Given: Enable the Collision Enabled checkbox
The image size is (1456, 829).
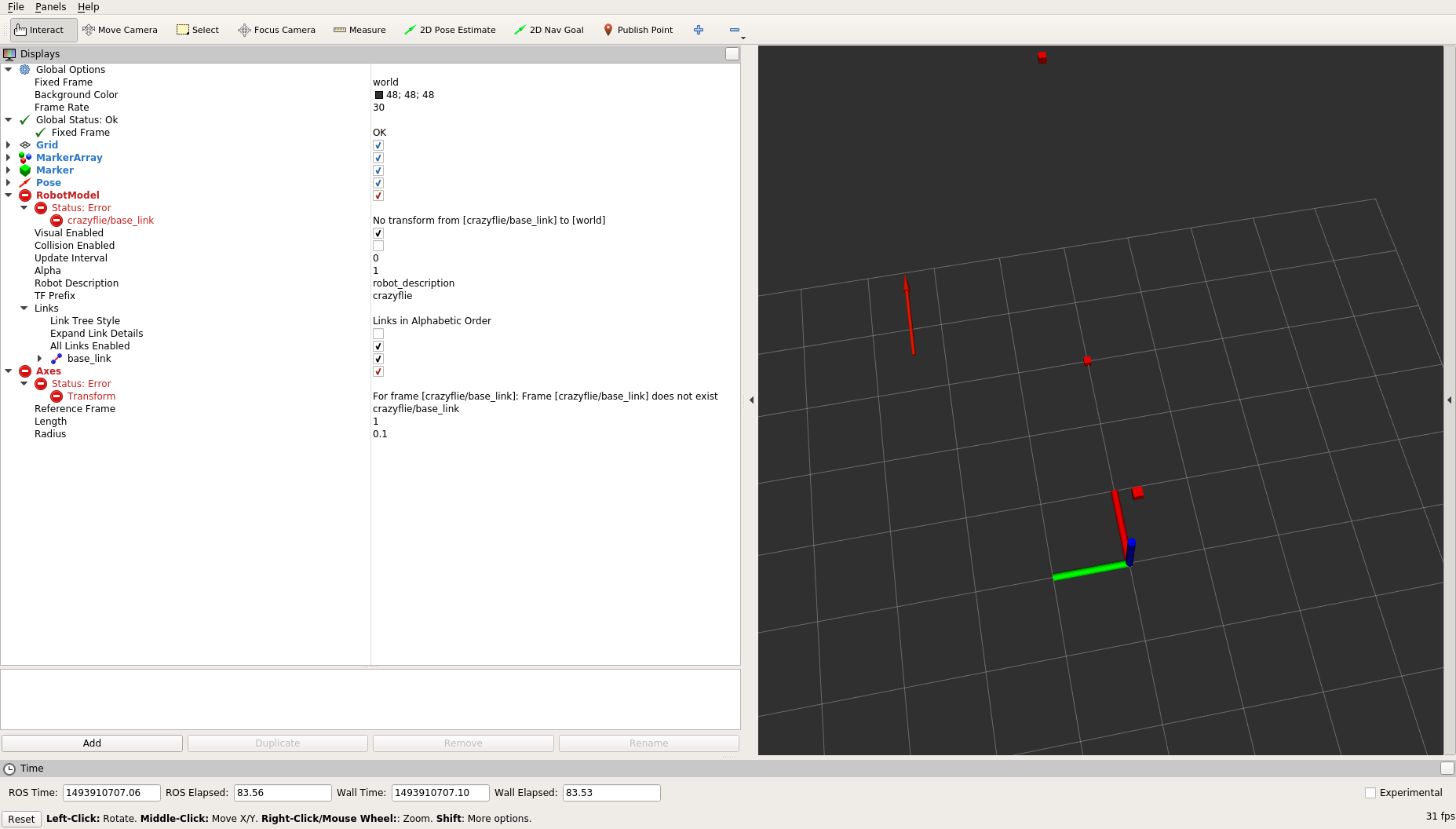Looking at the screenshot, I should point(378,246).
